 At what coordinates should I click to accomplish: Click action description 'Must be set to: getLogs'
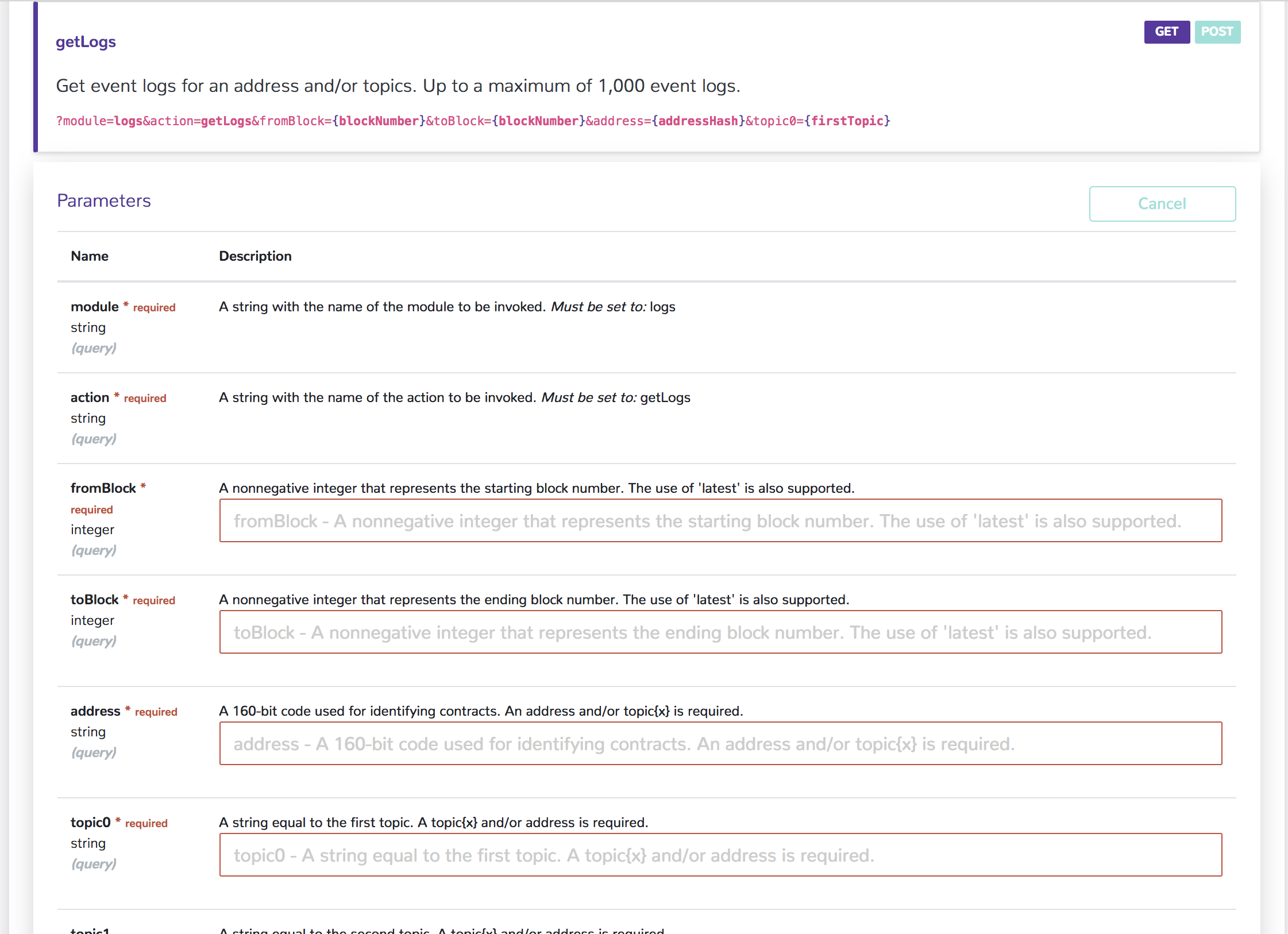pos(616,397)
